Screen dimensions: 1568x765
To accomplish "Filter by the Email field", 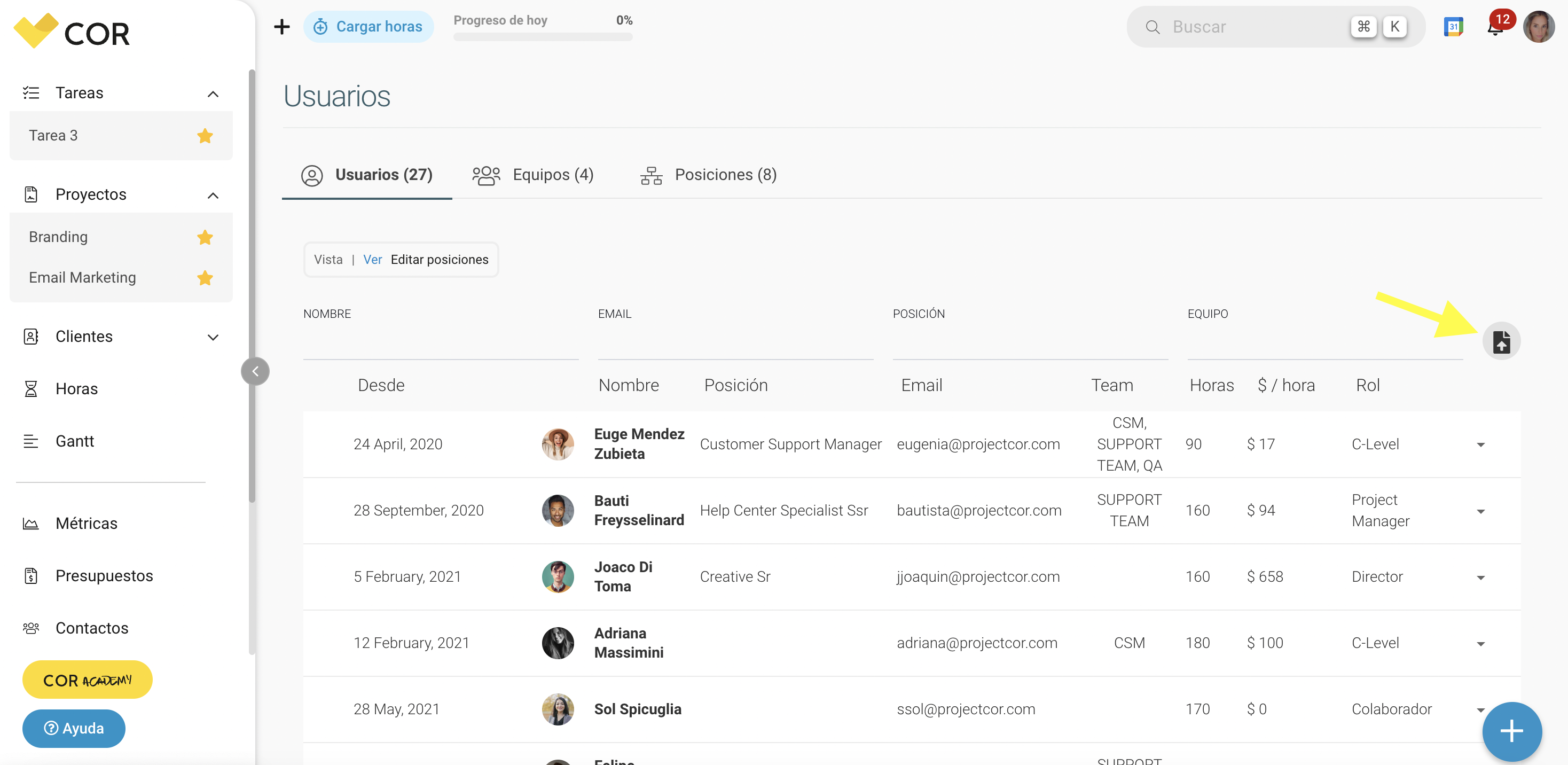I will tap(735, 344).
